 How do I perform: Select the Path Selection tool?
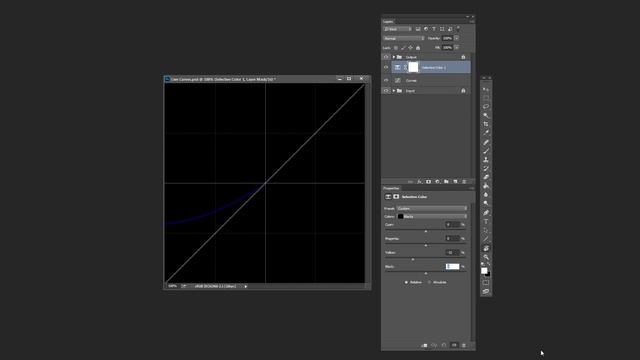pos(486,231)
